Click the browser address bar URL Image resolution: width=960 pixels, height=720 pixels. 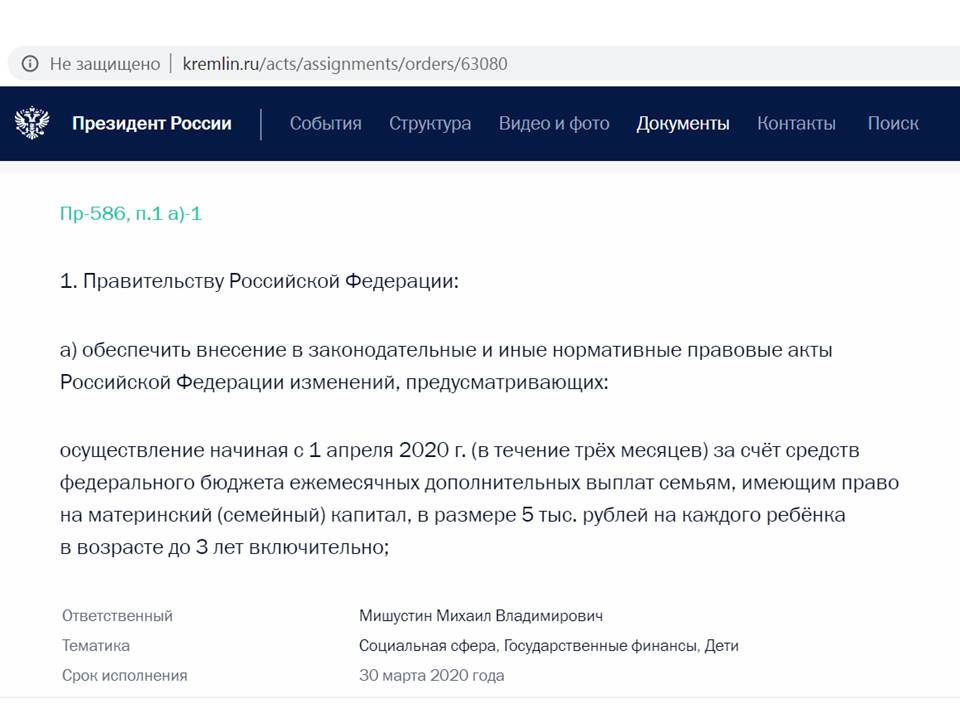click(344, 62)
